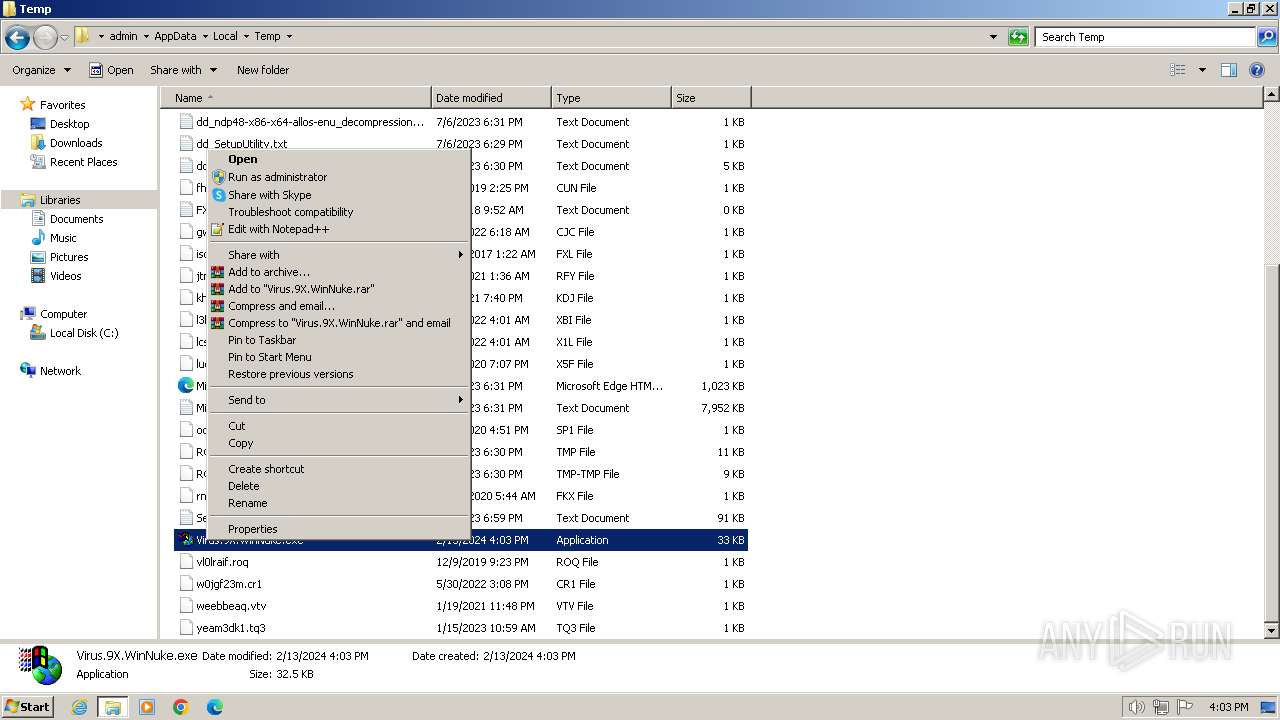Screen dimensions: 1280x720
Task: Select the Desktop favorites icon
Action: click(x=39, y=124)
